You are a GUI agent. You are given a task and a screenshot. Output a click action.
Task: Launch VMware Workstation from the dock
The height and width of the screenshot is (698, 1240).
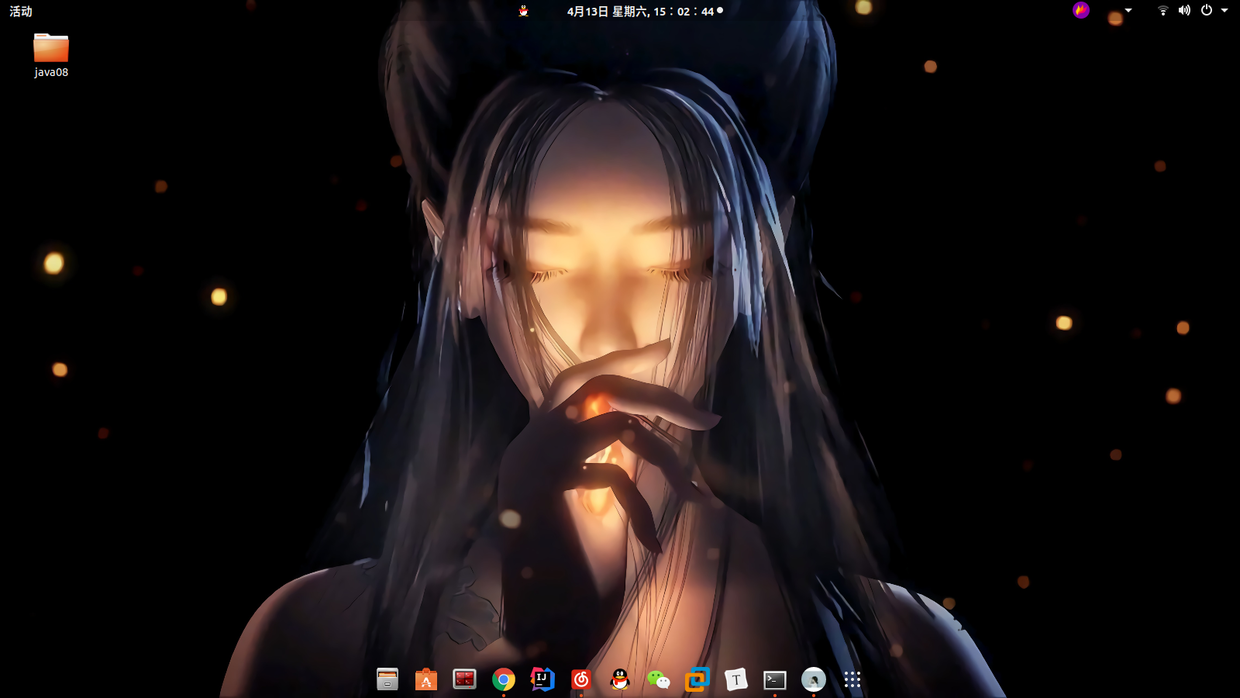697,679
